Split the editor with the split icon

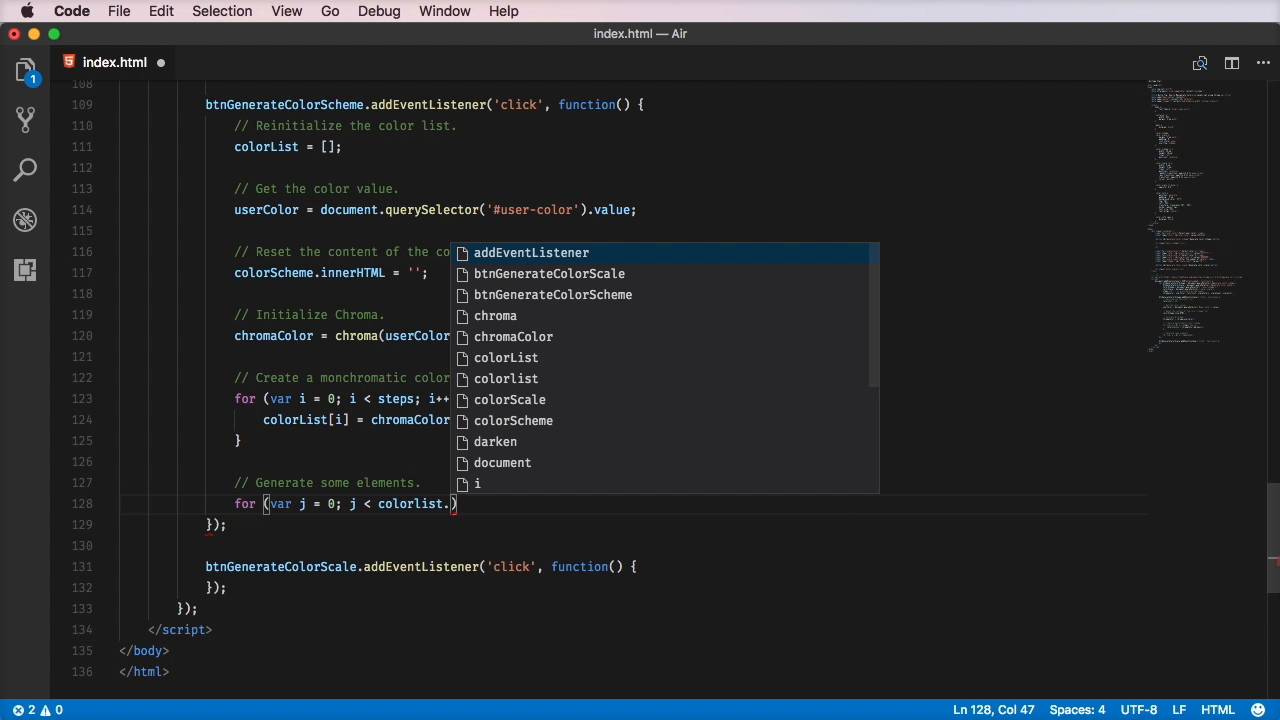coord(1232,63)
